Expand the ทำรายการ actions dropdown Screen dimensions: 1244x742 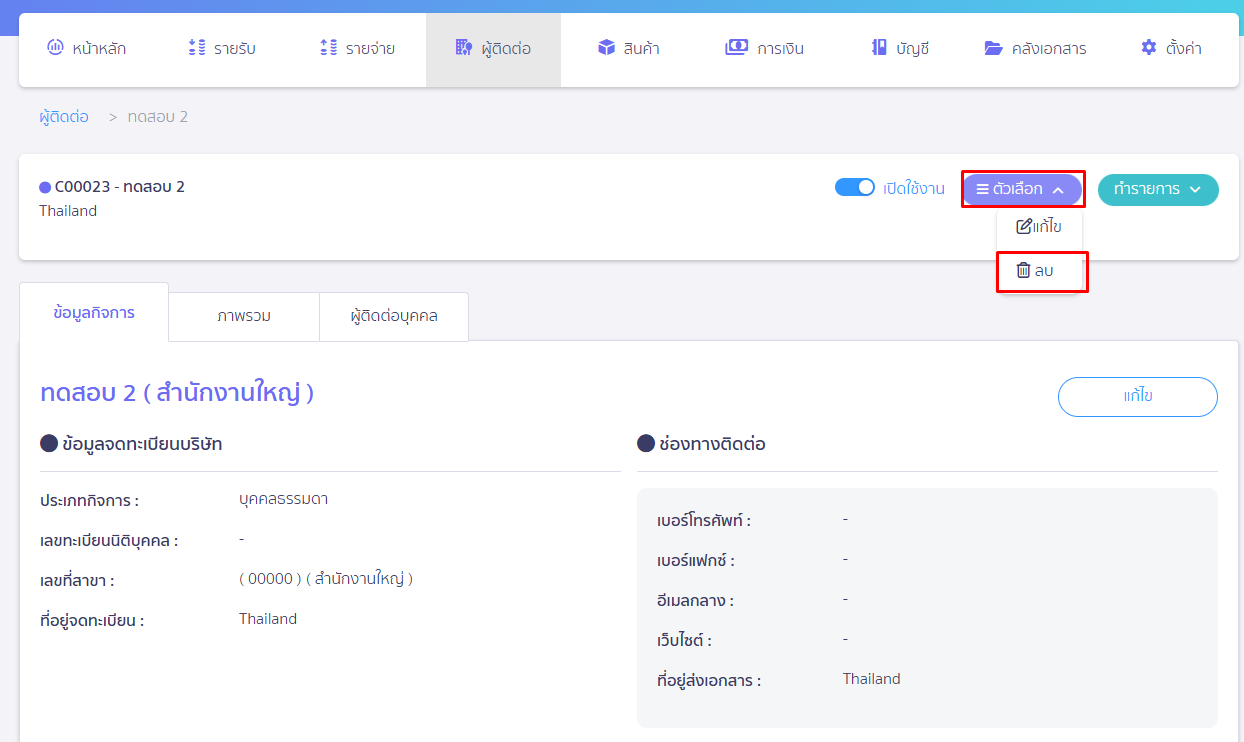pyautogui.click(x=1157, y=189)
